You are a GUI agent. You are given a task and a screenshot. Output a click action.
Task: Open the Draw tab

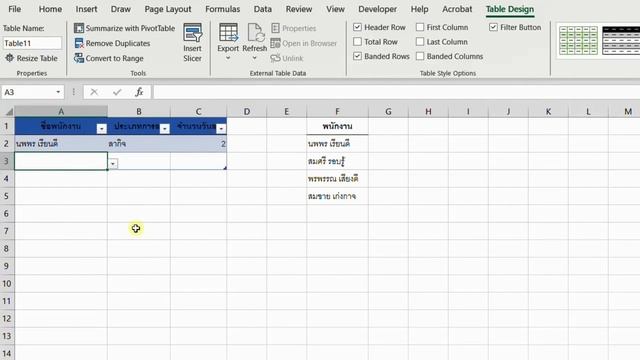[x=121, y=9]
